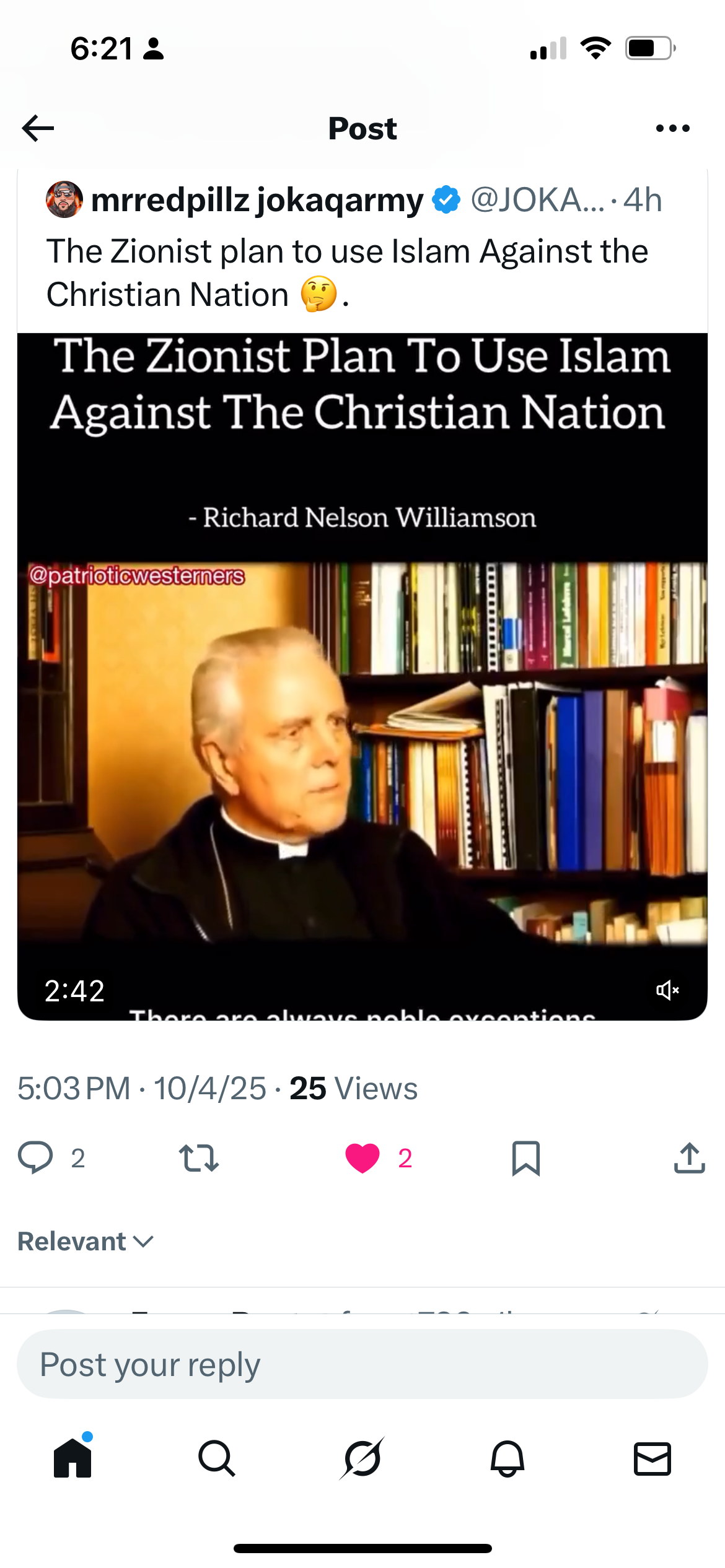Open the Notifications bell tab
Image resolution: width=725 pixels, height=1568 pixels.
[507, 1458]
